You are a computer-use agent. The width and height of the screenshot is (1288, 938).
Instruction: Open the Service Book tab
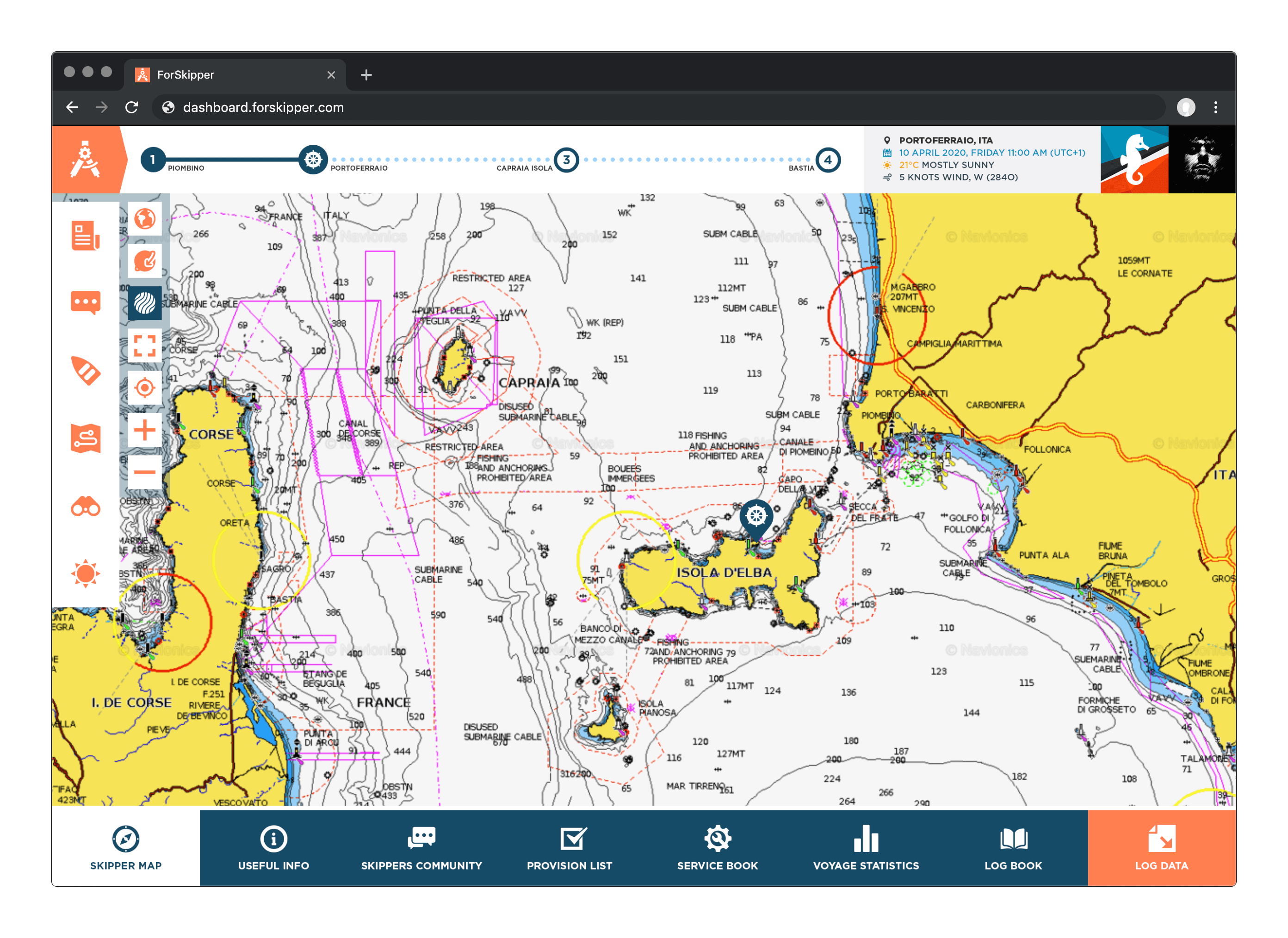[x=717, y=848]
